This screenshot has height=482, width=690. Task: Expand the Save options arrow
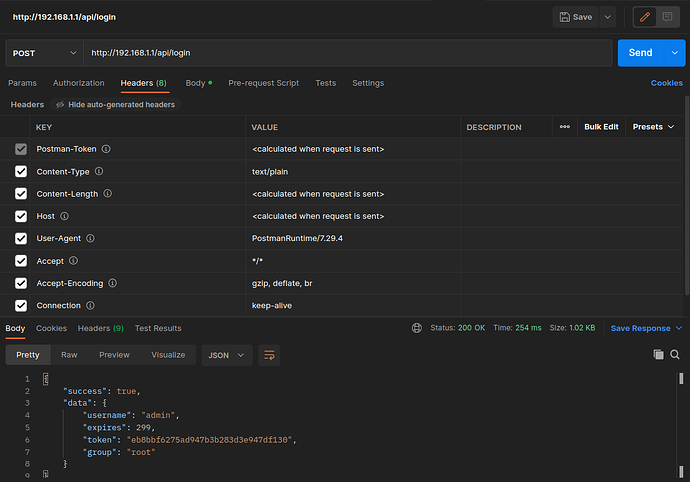click(x=607, y=17)
